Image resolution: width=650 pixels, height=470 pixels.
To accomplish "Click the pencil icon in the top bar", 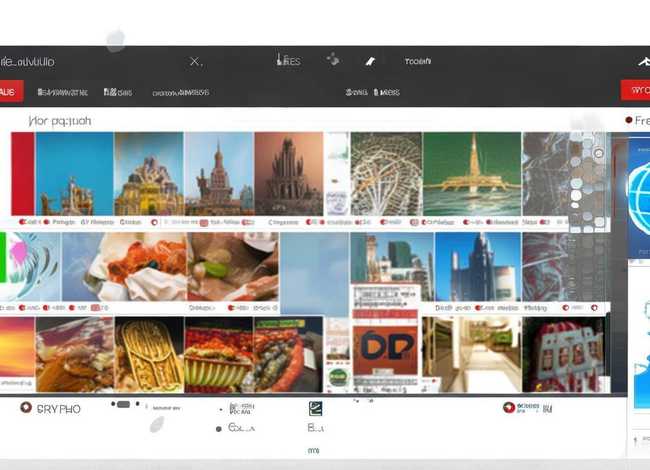I will [369, 62].
